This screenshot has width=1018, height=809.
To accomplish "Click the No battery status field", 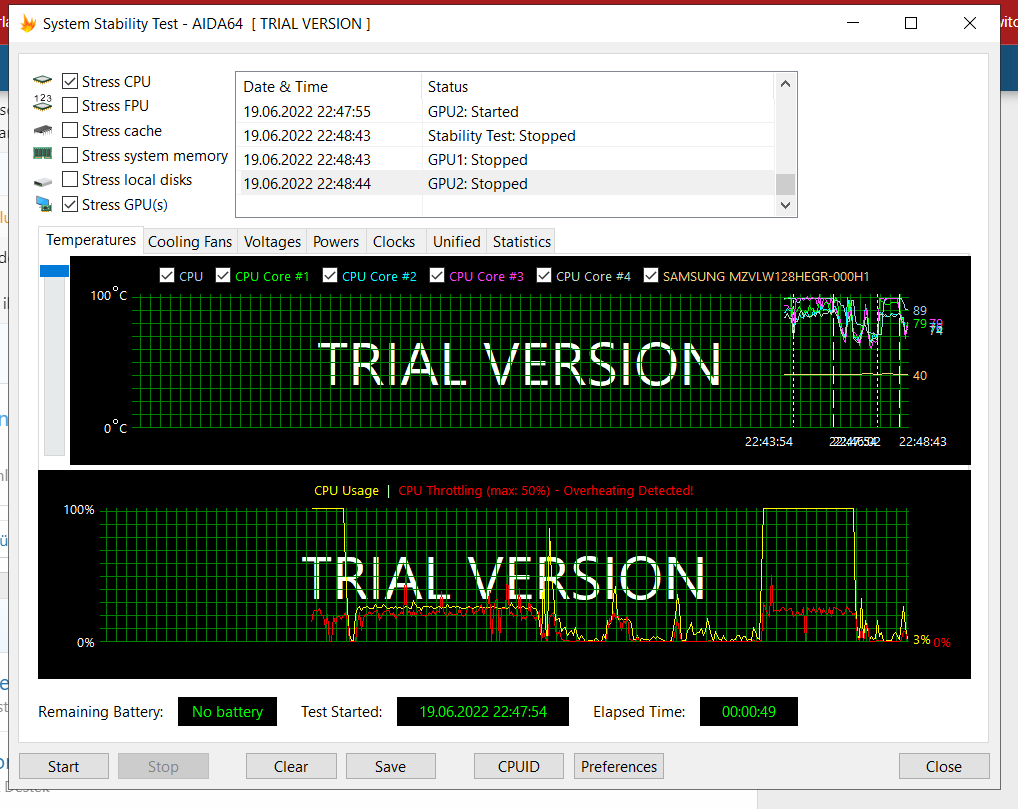I will pos(227,712).
